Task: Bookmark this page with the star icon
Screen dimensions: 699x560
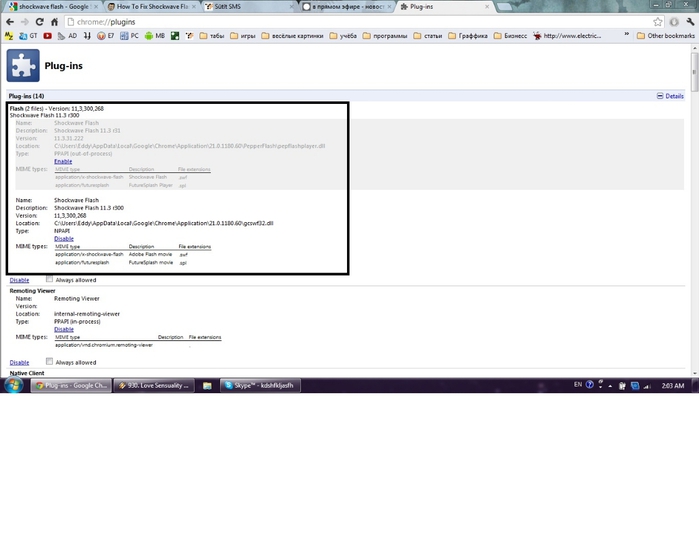Action: (x=658, y=22)
